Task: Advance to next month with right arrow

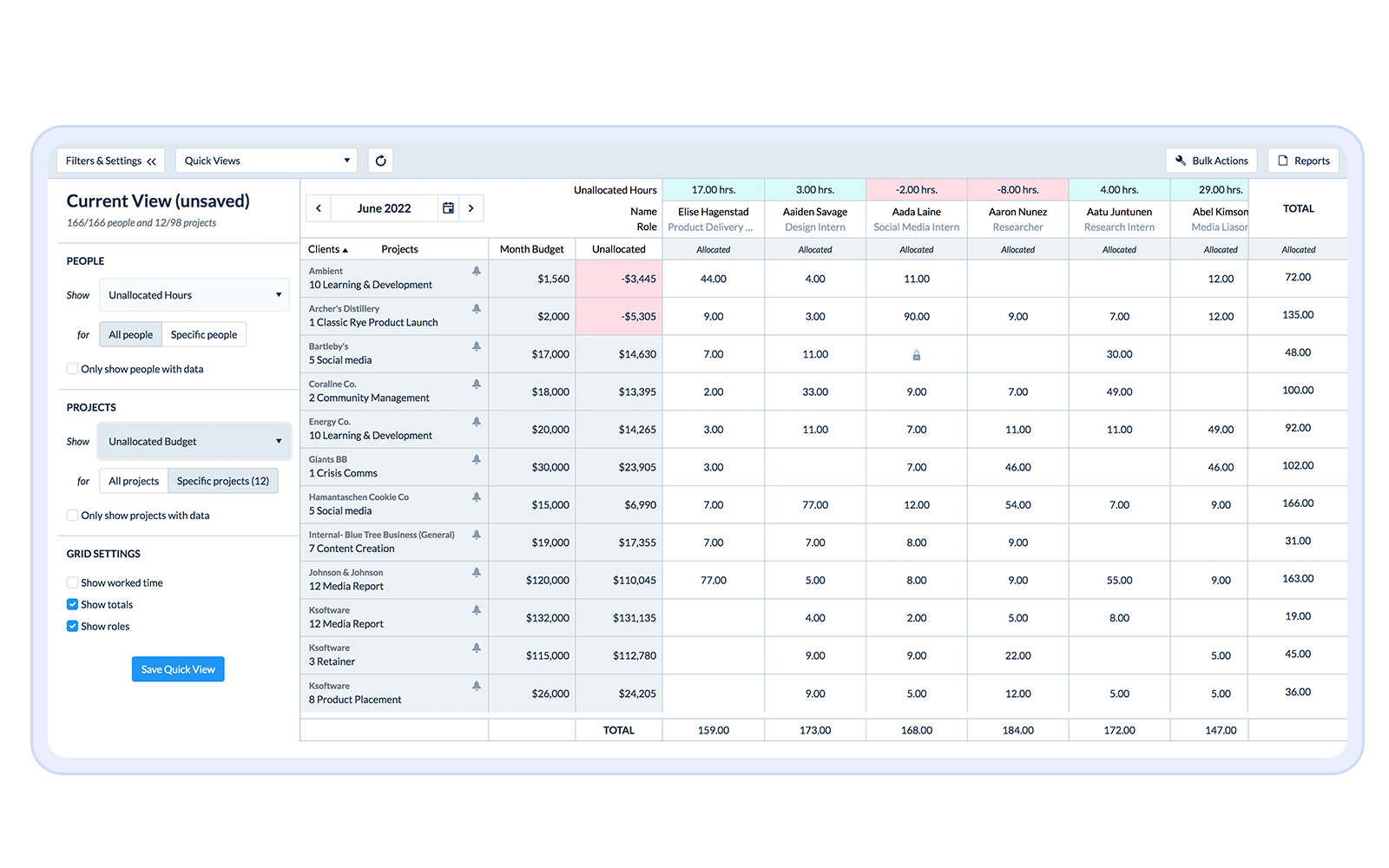Action: (471, 208)
